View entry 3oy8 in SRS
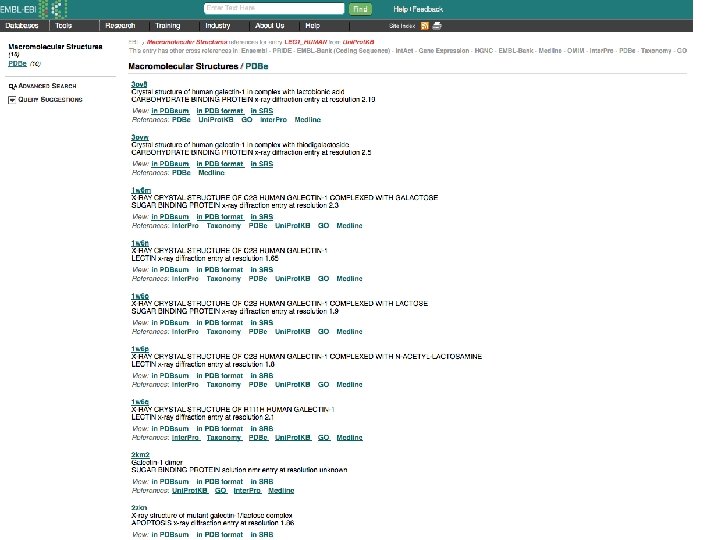 click(x=262, y=111)
